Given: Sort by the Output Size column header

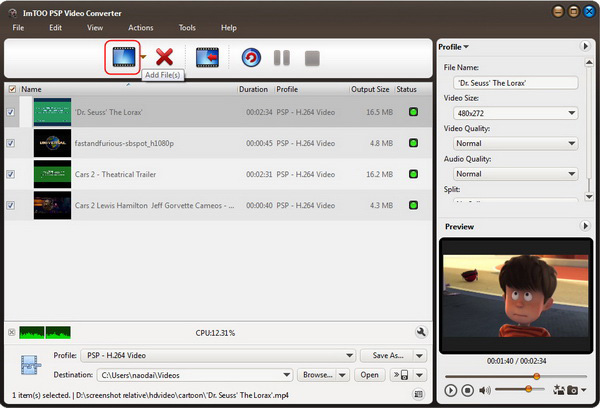Looking at the screenshot, I should pos(370,89).
